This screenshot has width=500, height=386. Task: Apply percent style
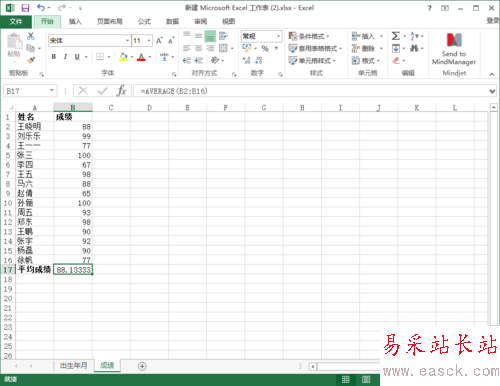pyautogui.click(x=265, y=49)
